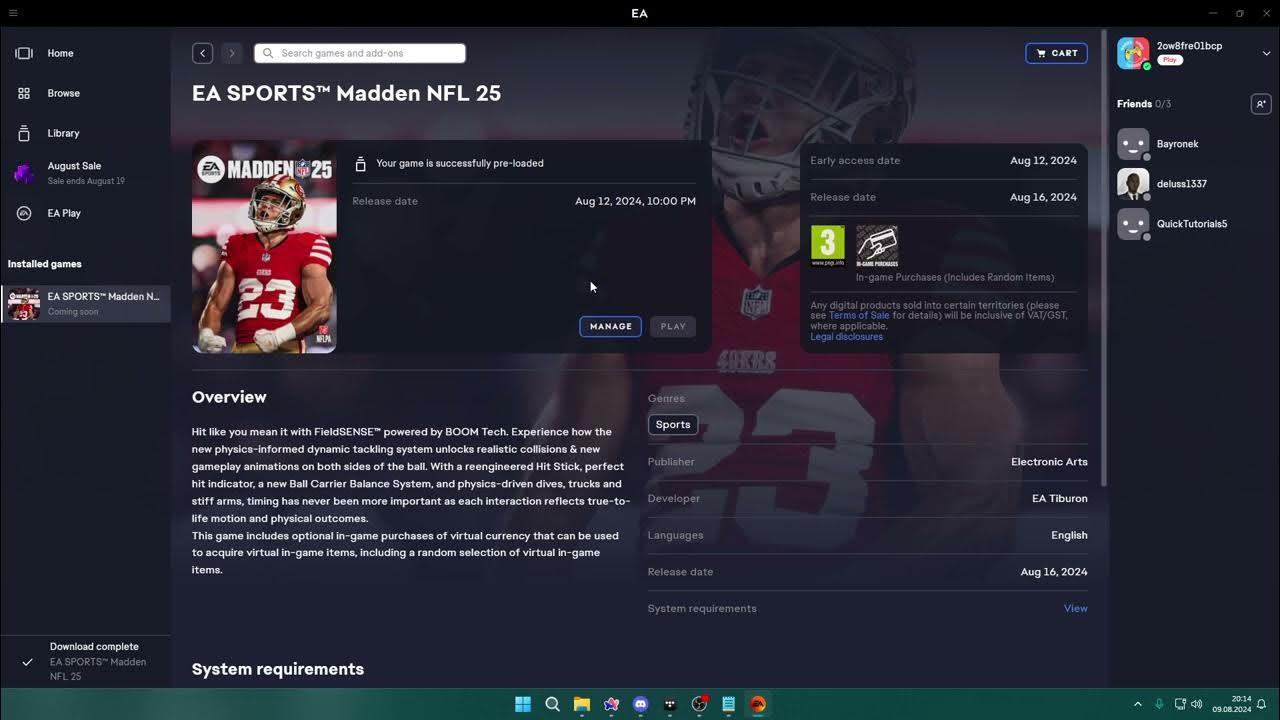Screen dimensions: 1280x720
Task: Click the pre-loaded status icon
Action: click(361, 163)
